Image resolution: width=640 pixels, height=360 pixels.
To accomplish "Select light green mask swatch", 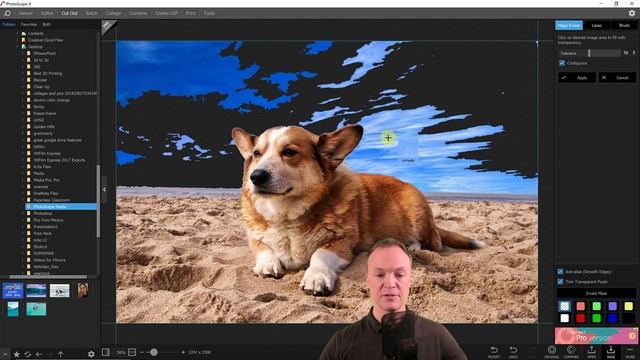I will pyautogui.click(x=596, y=306).
